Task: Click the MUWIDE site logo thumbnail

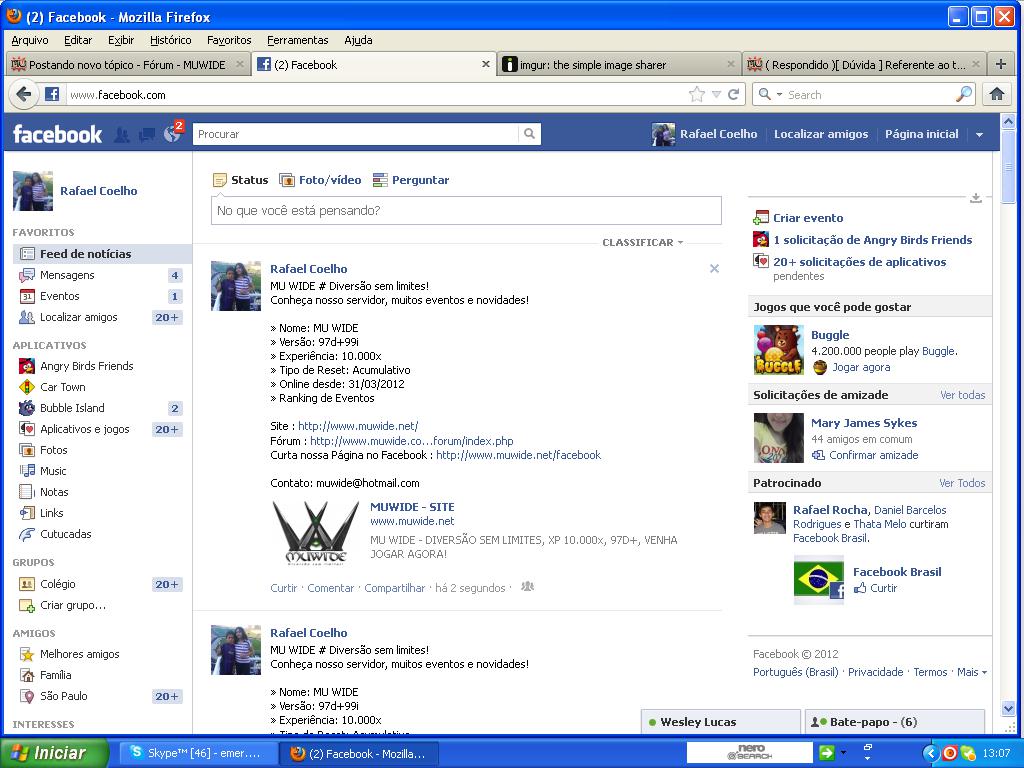Action: click(x=316, y=532)
